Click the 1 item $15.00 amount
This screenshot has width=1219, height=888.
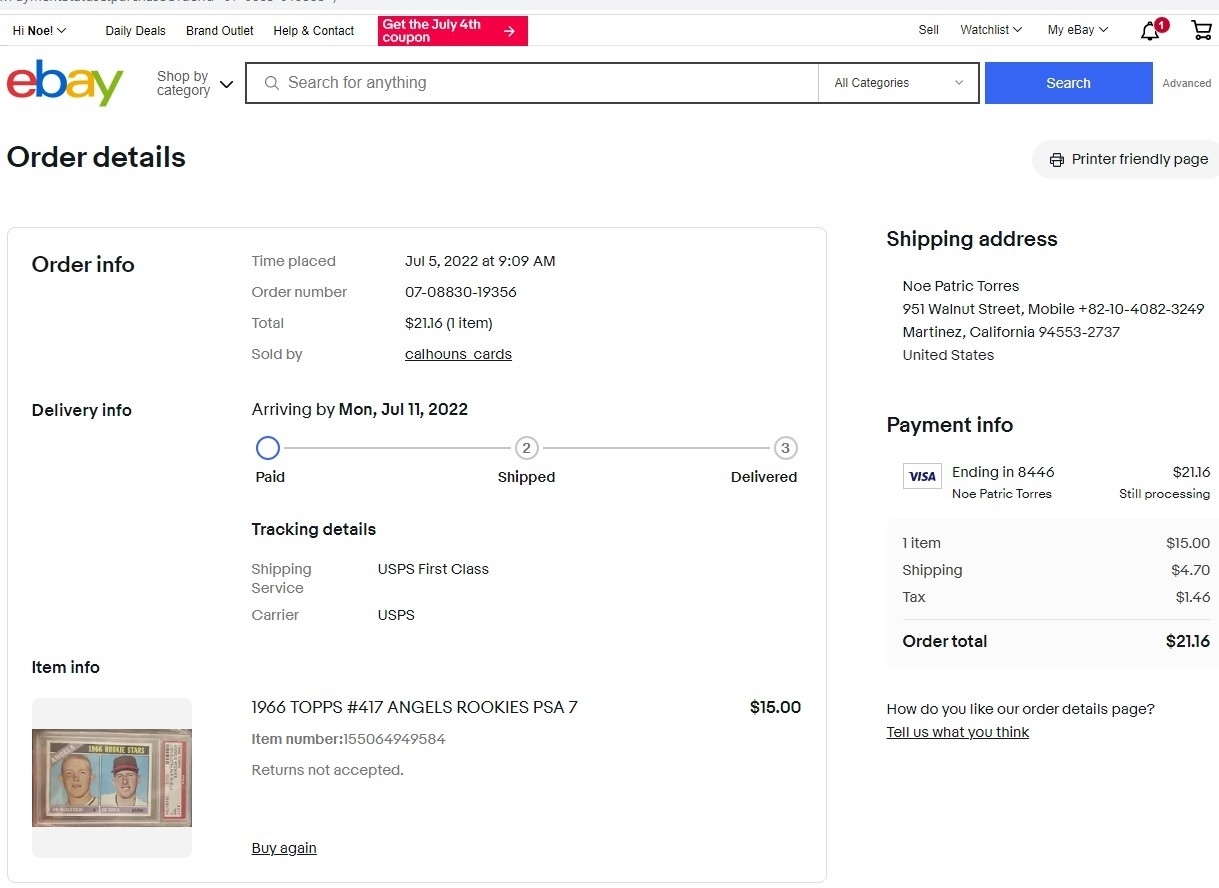click(x=1188, y=543)
